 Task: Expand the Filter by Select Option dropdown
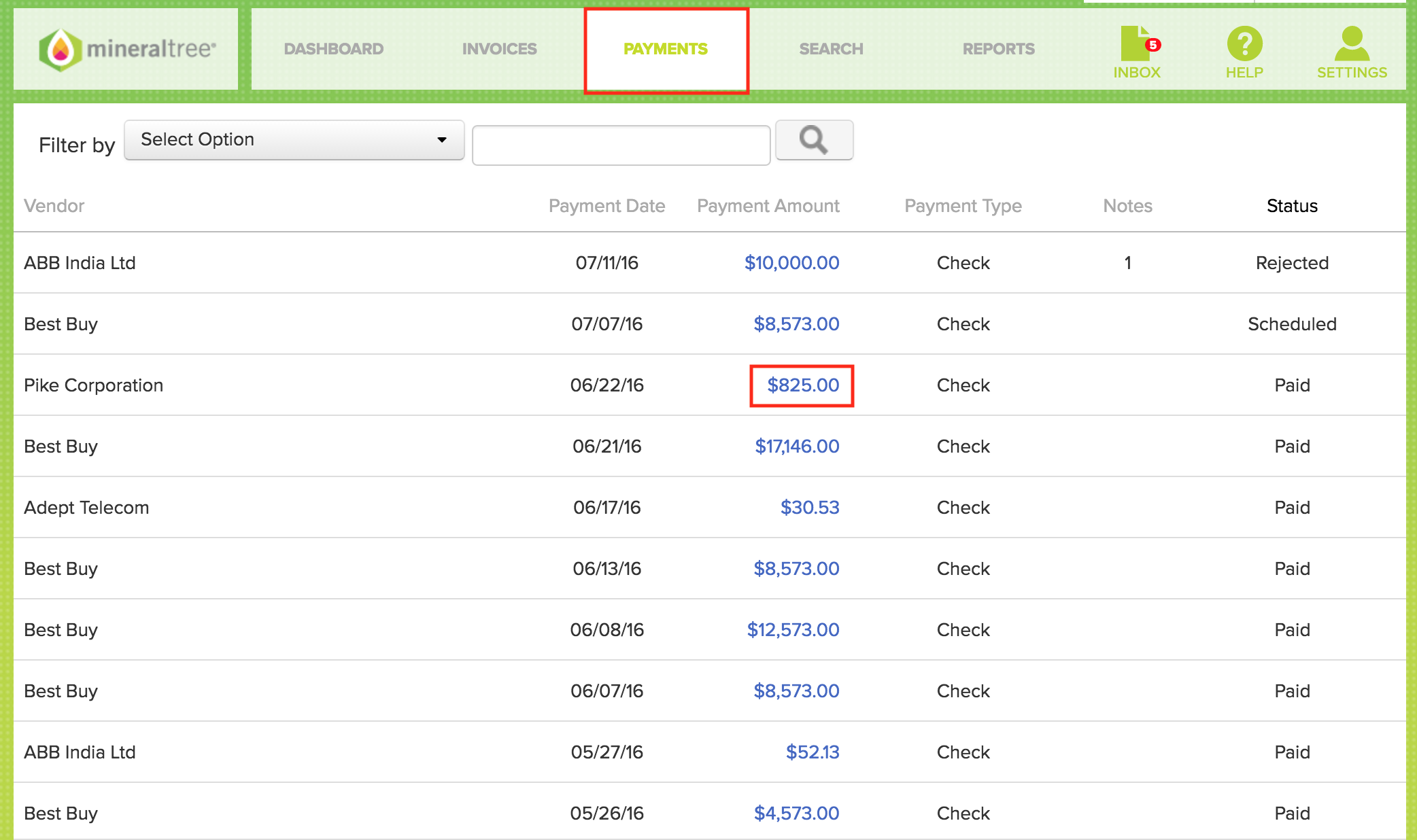294,140
